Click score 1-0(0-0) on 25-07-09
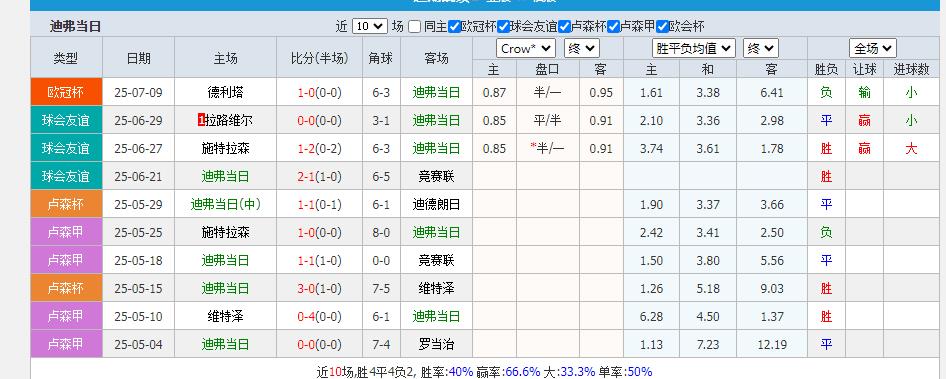Image resolution: width=946 pixels, height=379 pixels. 319,93
